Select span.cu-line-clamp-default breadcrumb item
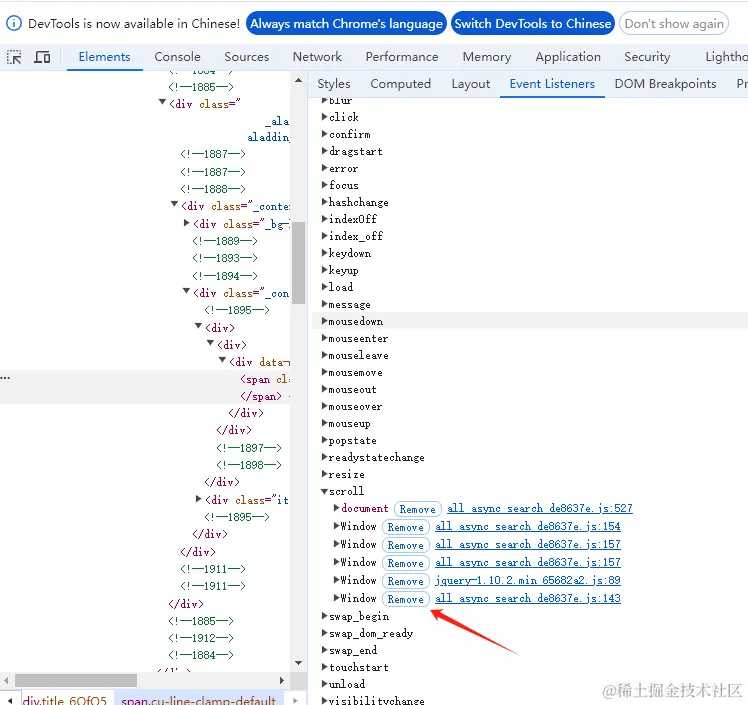This screenshot has height=705, width=748. 198,700
